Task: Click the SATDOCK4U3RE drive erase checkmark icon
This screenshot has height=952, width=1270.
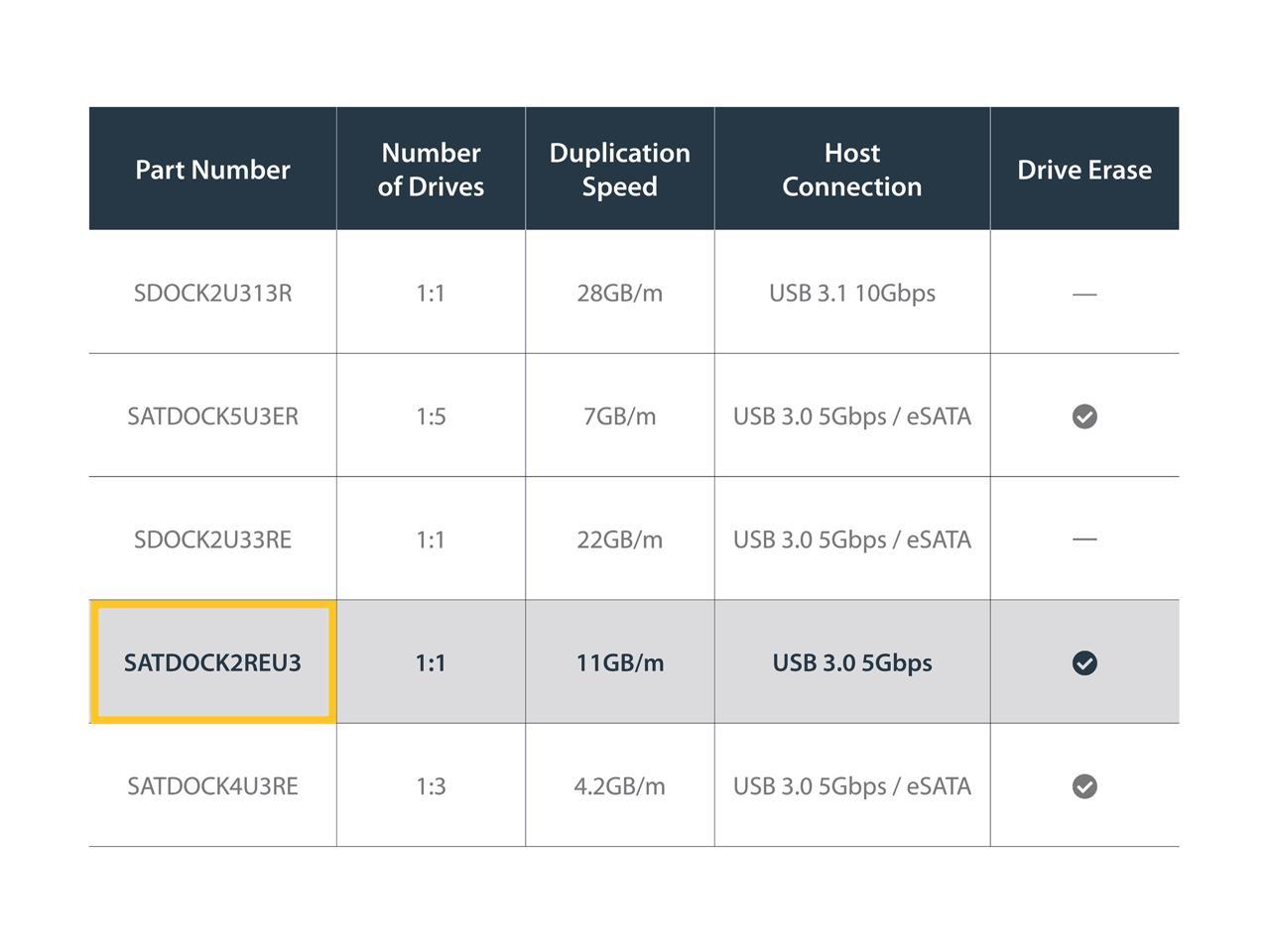Action: tap(1084, 786)
